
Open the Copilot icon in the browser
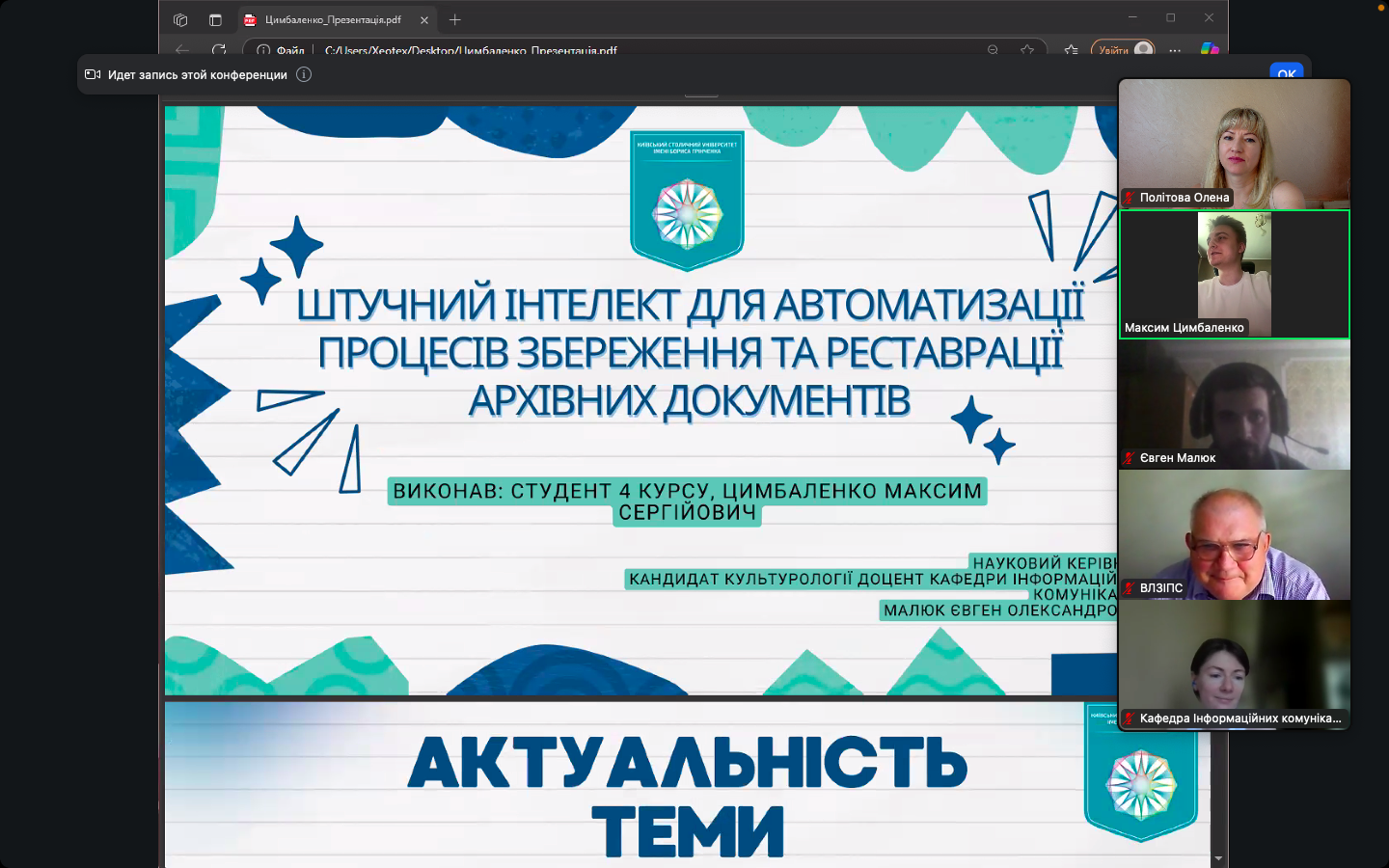point(1209,49)
